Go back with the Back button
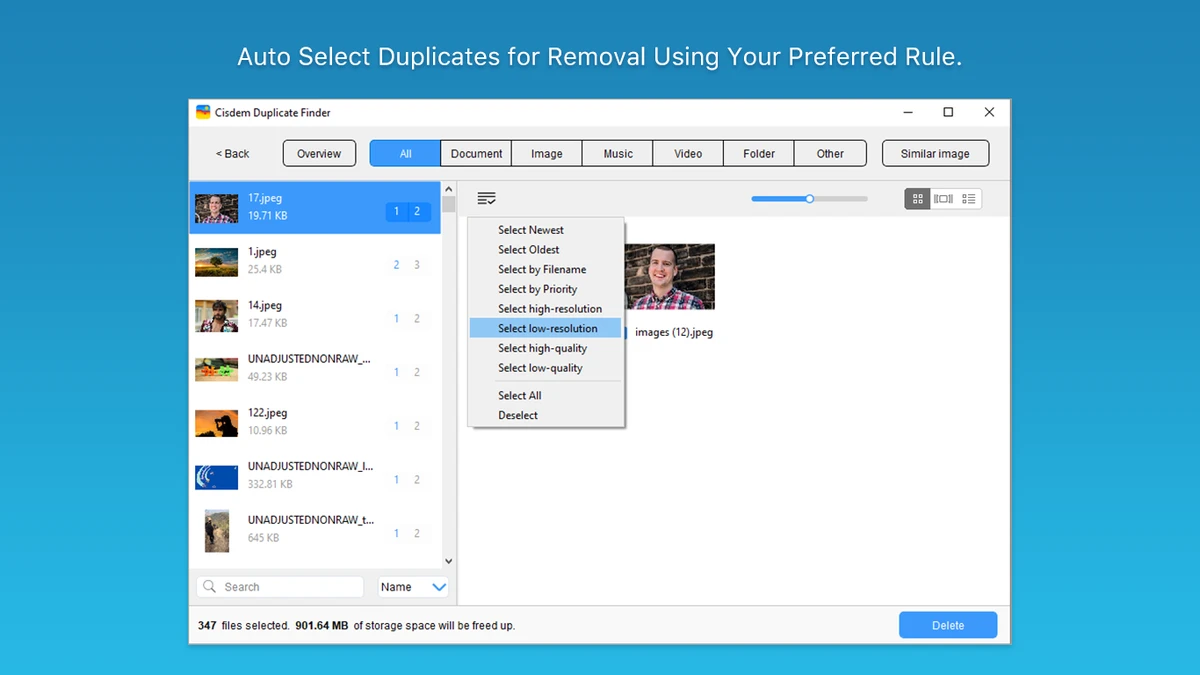The width and height of the screenshot is (1200, 675). [233, 153]
